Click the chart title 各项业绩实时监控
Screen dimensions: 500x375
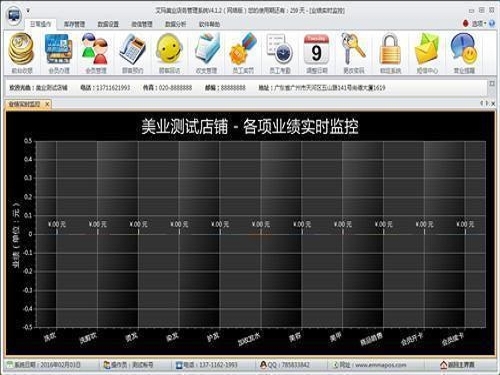point(301,126)
